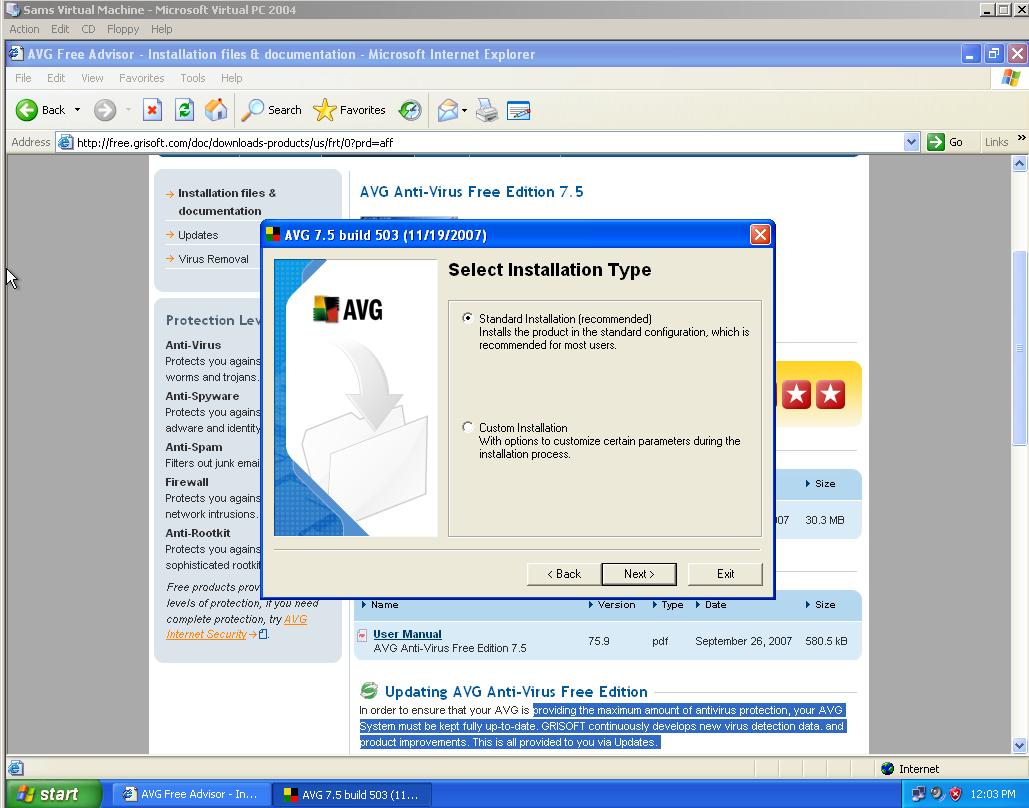Sort lower table by Date column
The image size is (1029, 808).
point(715,605)
